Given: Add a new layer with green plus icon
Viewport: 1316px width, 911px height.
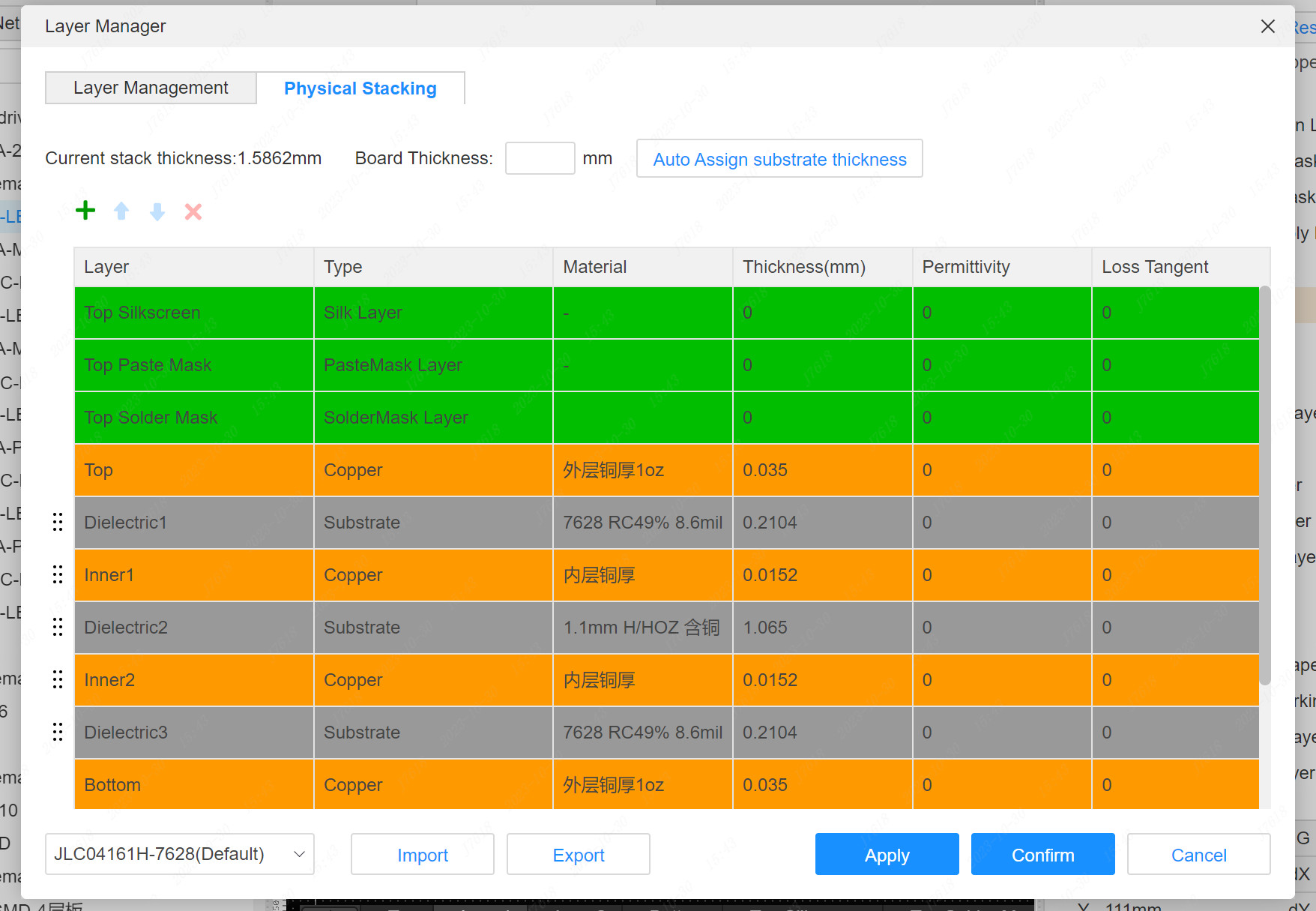Looking at the screenshot, I should pos(85,211).
